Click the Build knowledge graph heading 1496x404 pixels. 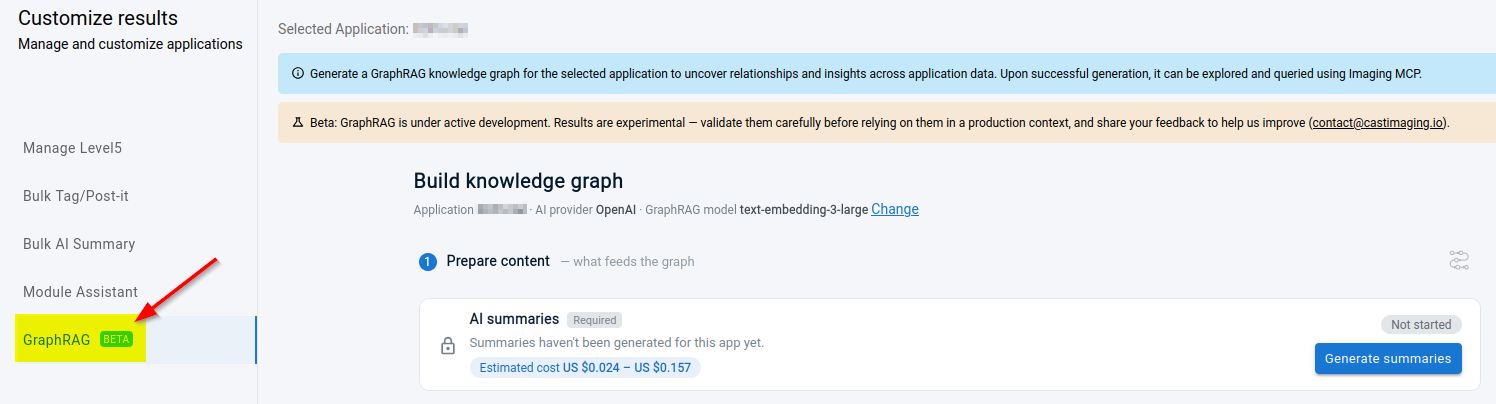tap(518, 181)
